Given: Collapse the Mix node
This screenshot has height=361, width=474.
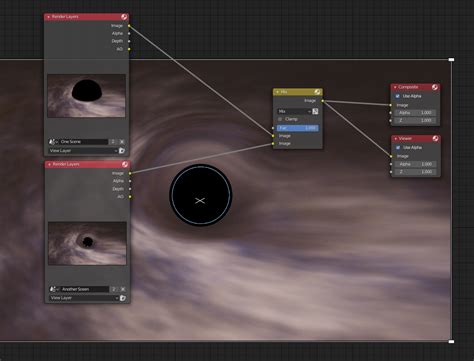Looking at the screenshot, I should pyautogui.click(x=277, y=92).
